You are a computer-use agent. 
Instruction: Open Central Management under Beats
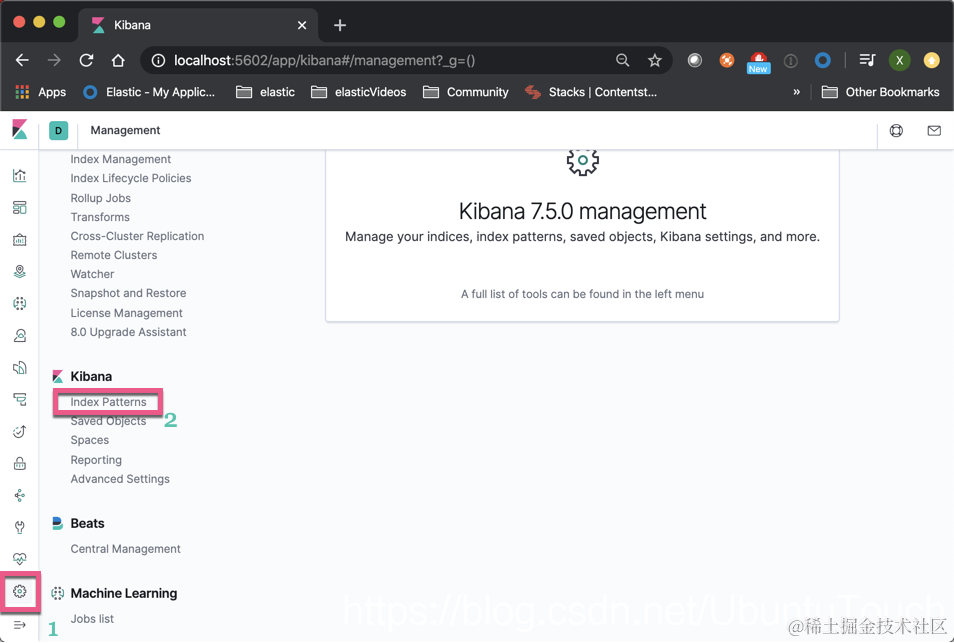click(125, 549)
